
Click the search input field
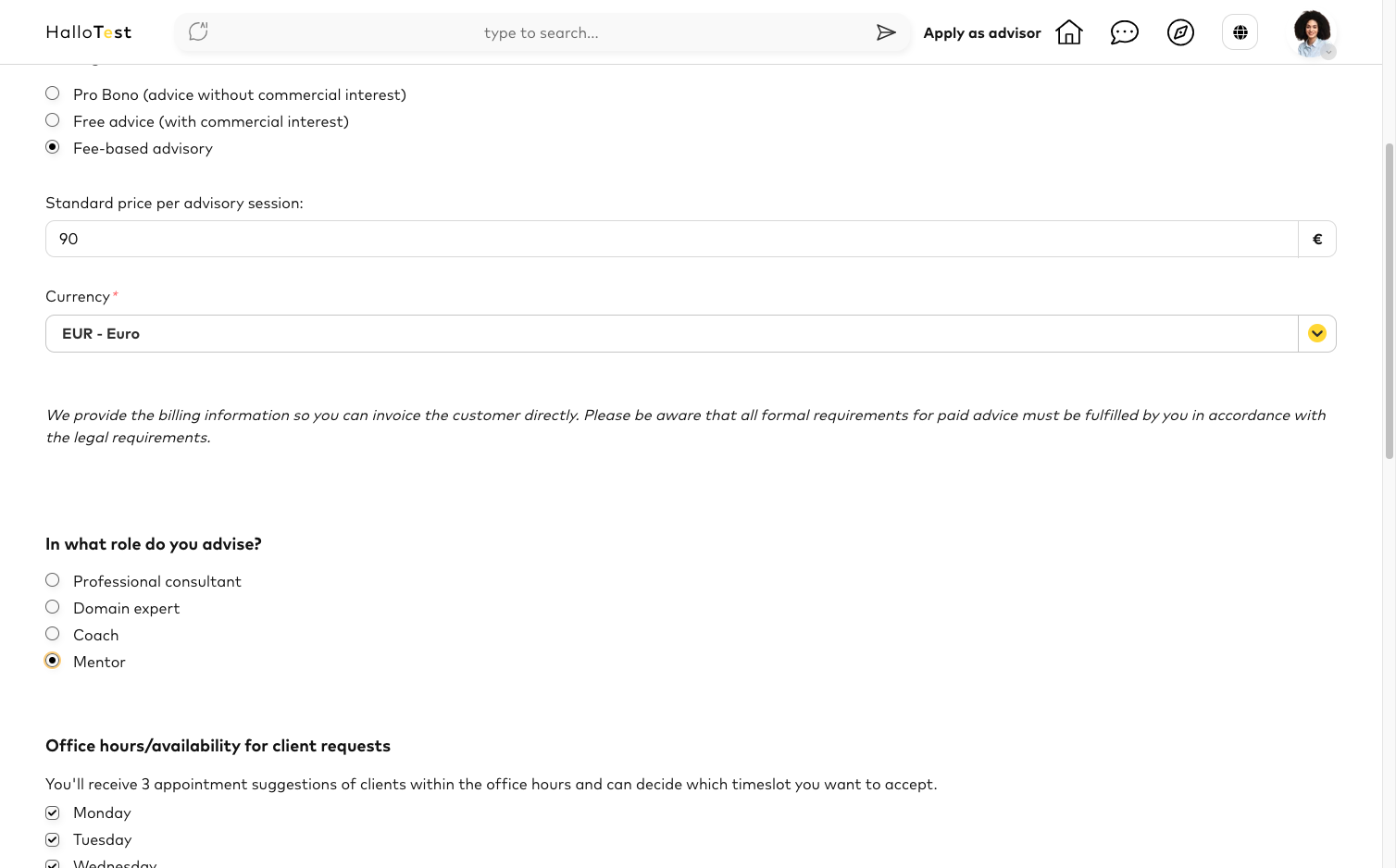(x=542, y=32)
